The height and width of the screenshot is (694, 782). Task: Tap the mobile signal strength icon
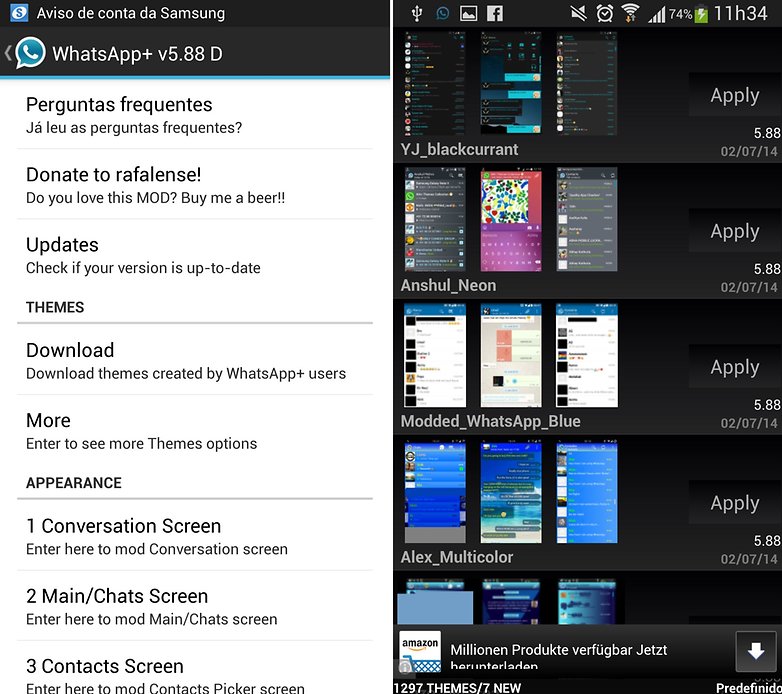tap(656, 14)
